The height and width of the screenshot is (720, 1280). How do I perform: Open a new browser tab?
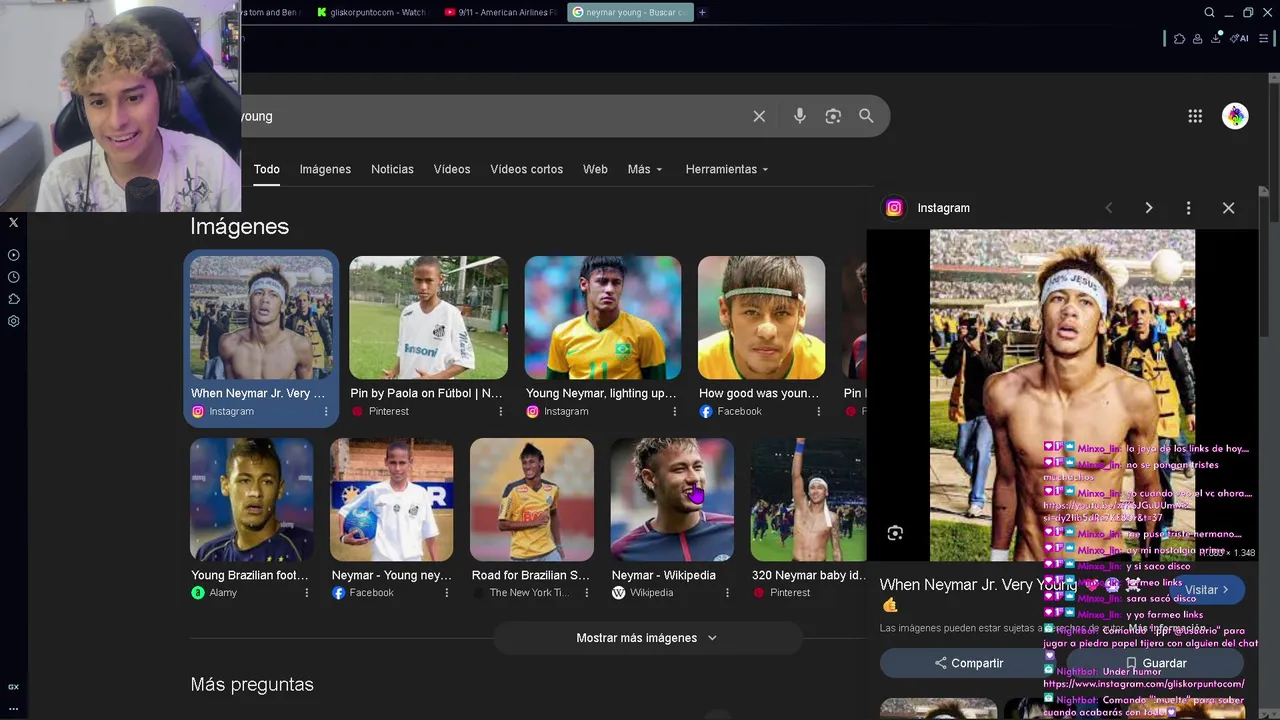pos(702,12)
